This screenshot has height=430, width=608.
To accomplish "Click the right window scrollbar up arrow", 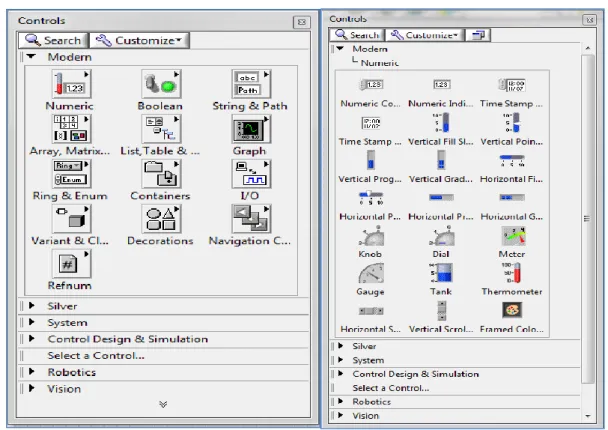I will [x=588, y=48].
